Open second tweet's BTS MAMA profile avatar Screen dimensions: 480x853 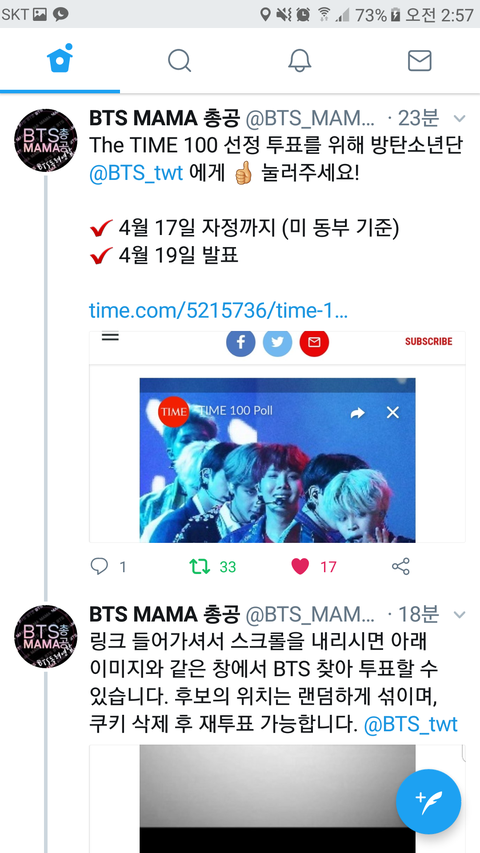coord(46,637)
